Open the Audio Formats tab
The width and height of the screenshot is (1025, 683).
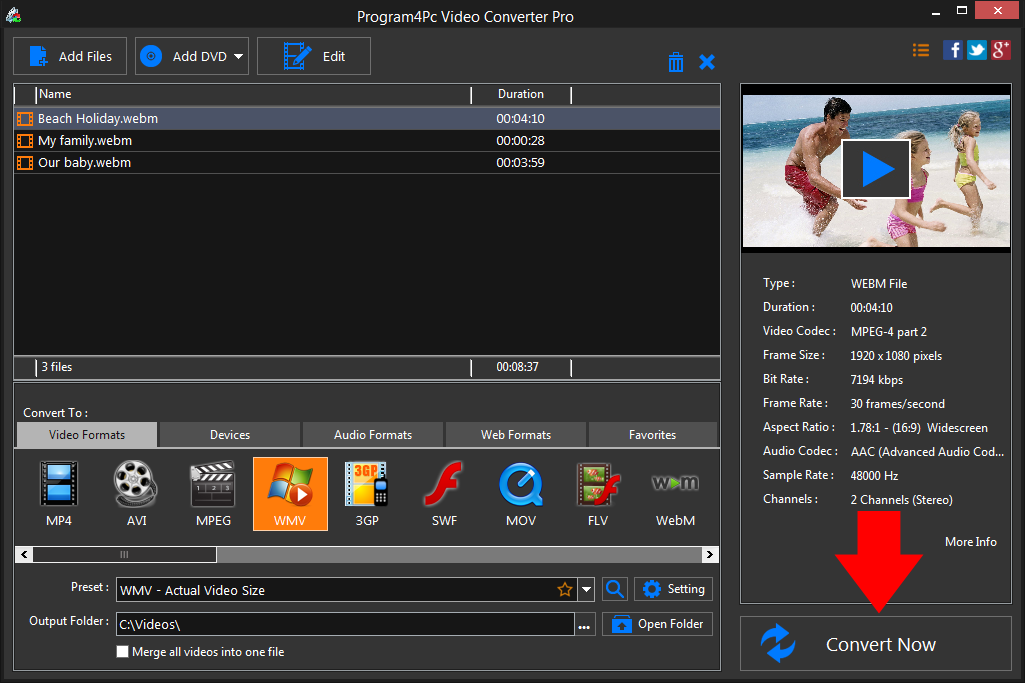click(372, 434)
